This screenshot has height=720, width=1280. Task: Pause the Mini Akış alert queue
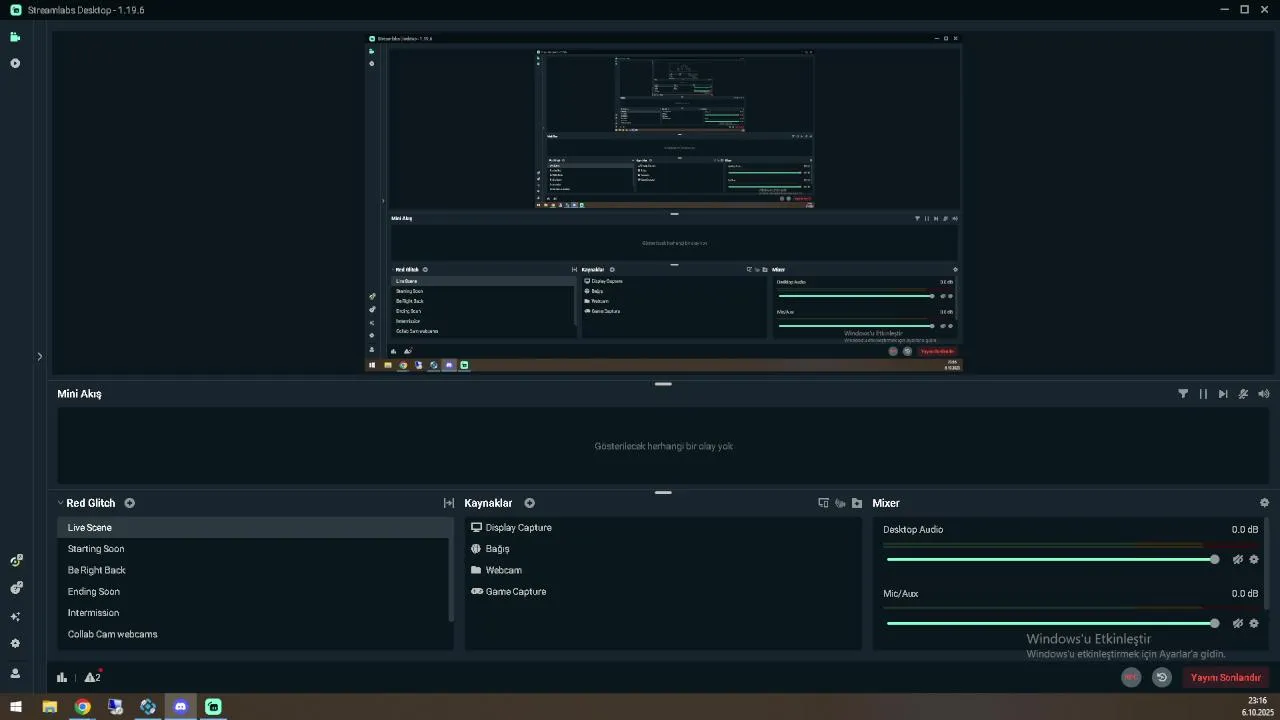click(1203, 394)
